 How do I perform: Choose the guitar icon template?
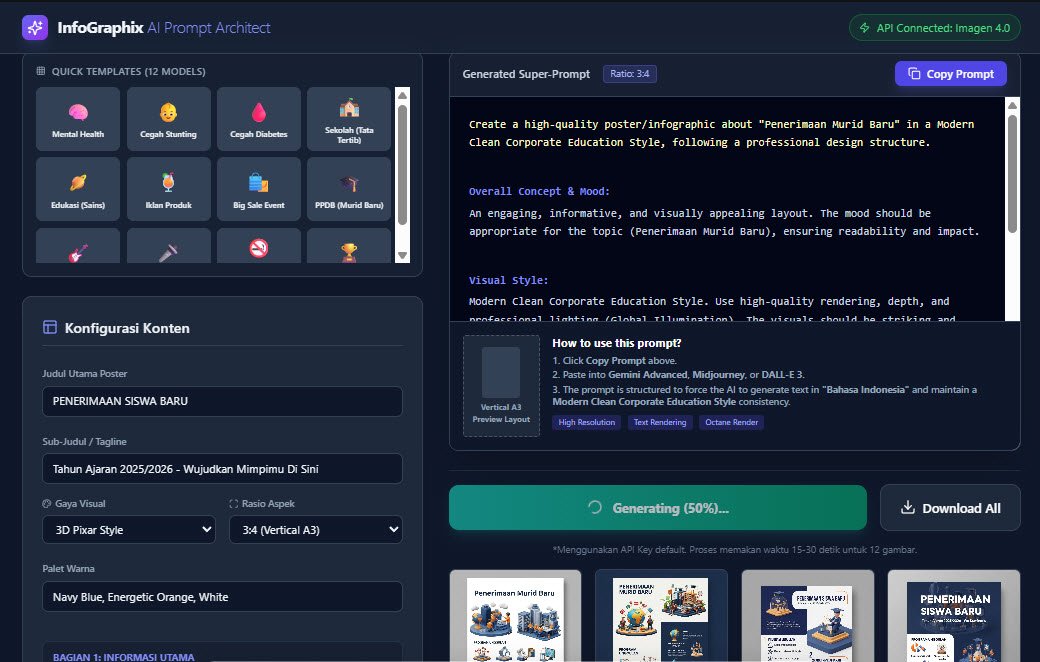click(78, 246)
